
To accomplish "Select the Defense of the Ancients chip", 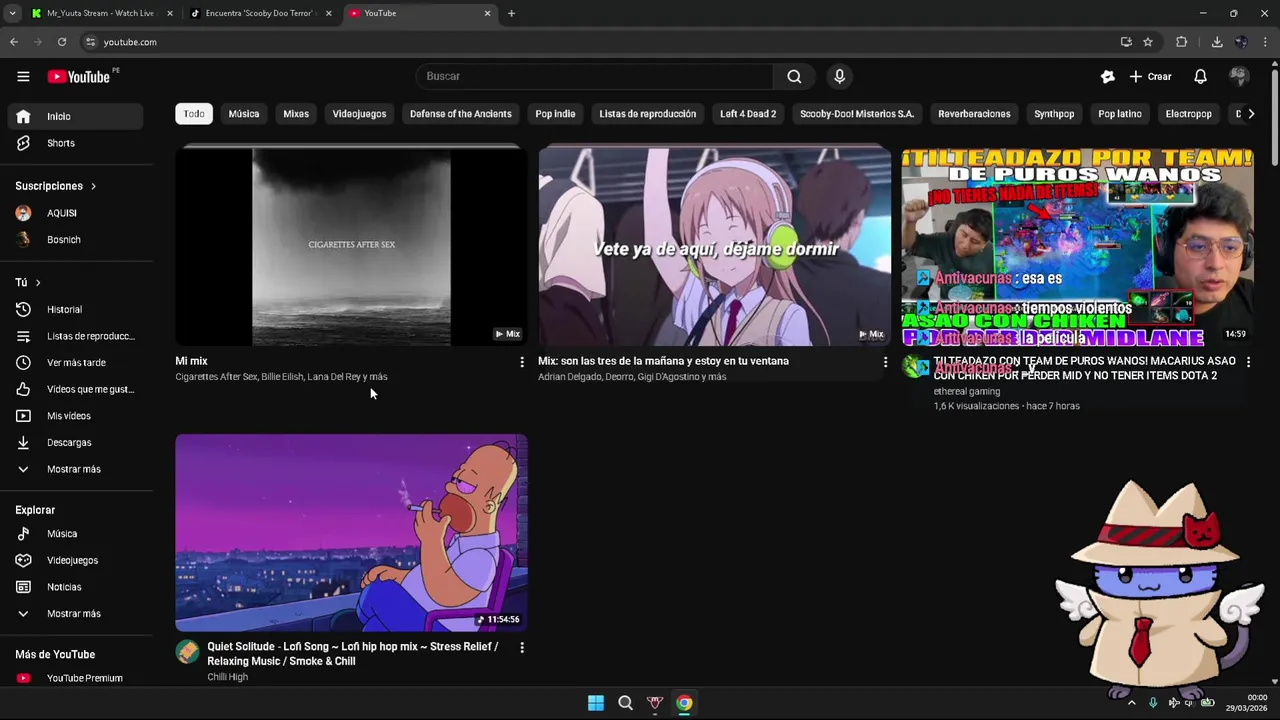I will pos(461,114).
